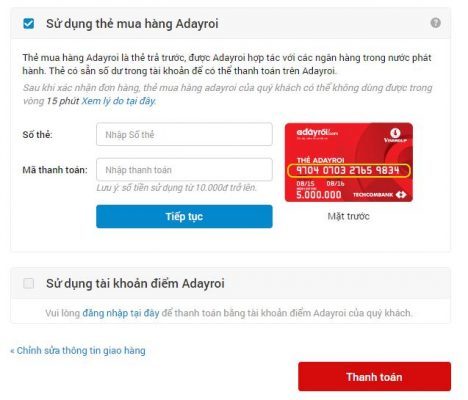Uncheck Sử dụng thẻ mua hàng Adayroi checkbox
This screenshot has width=468, height=400.
(x=29, y=24)
